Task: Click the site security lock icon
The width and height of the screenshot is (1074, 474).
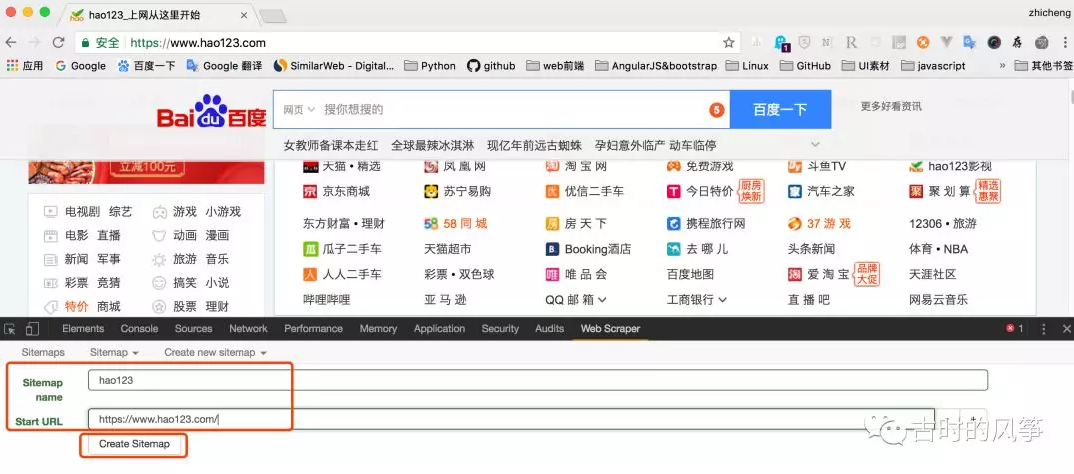Action: [x=85, y=42]
